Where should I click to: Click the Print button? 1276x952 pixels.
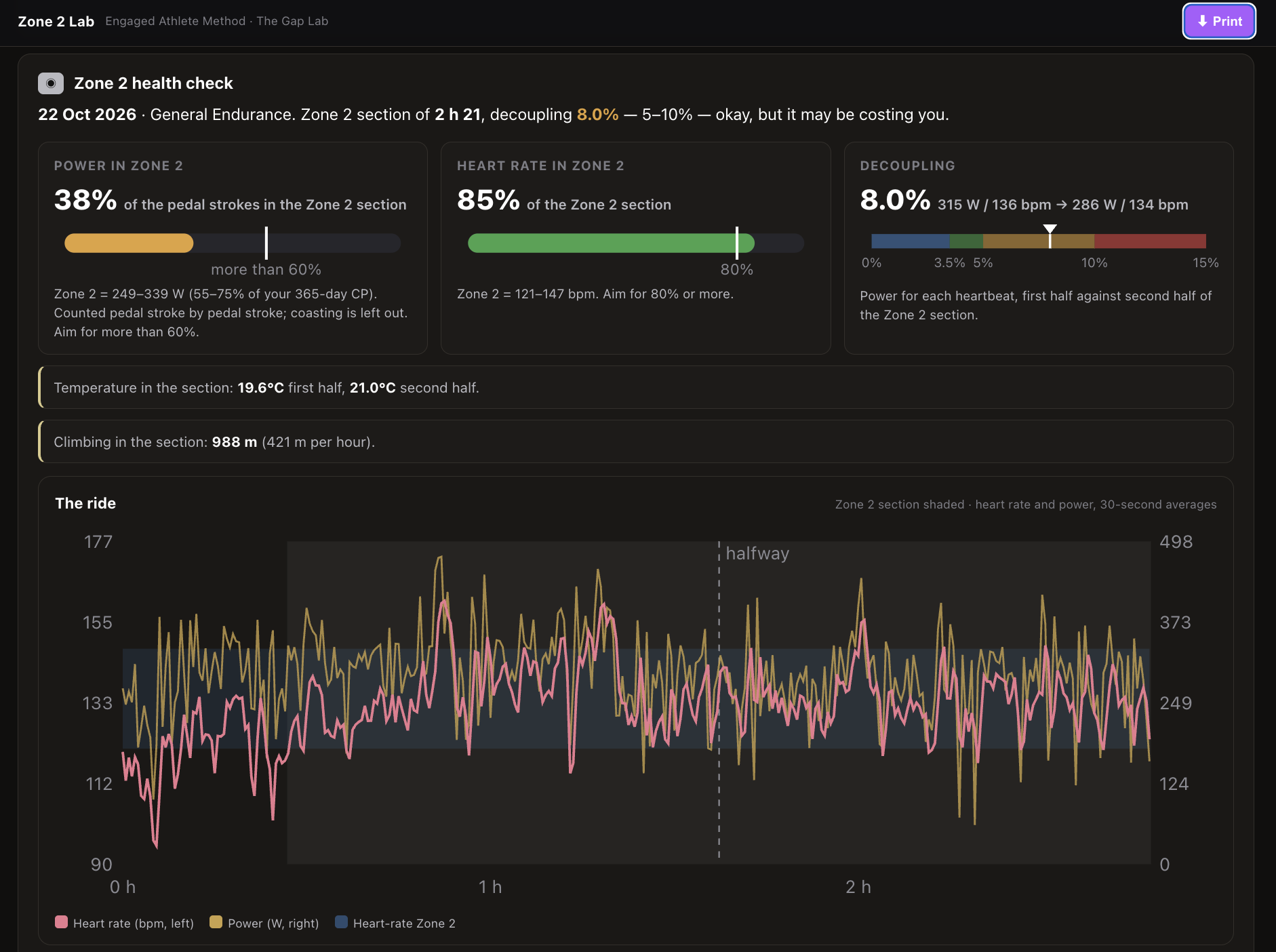point(1219,21)
